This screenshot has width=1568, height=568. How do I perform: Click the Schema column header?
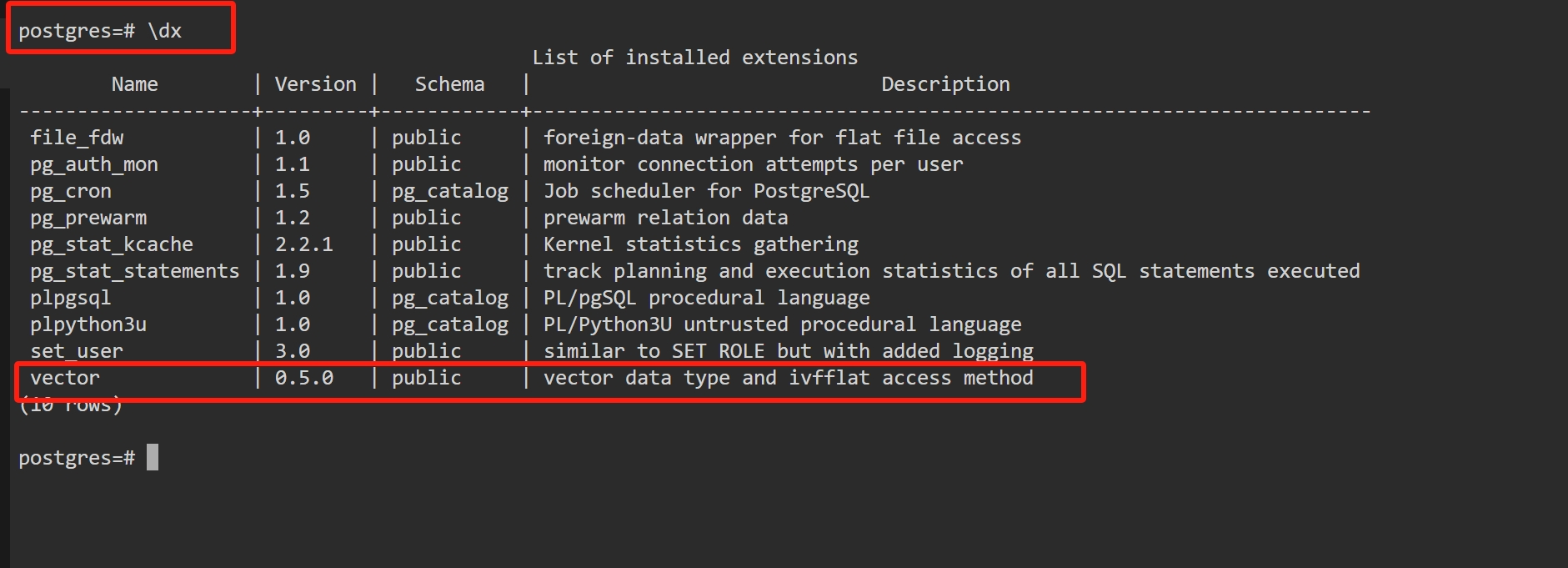point(449,84)
